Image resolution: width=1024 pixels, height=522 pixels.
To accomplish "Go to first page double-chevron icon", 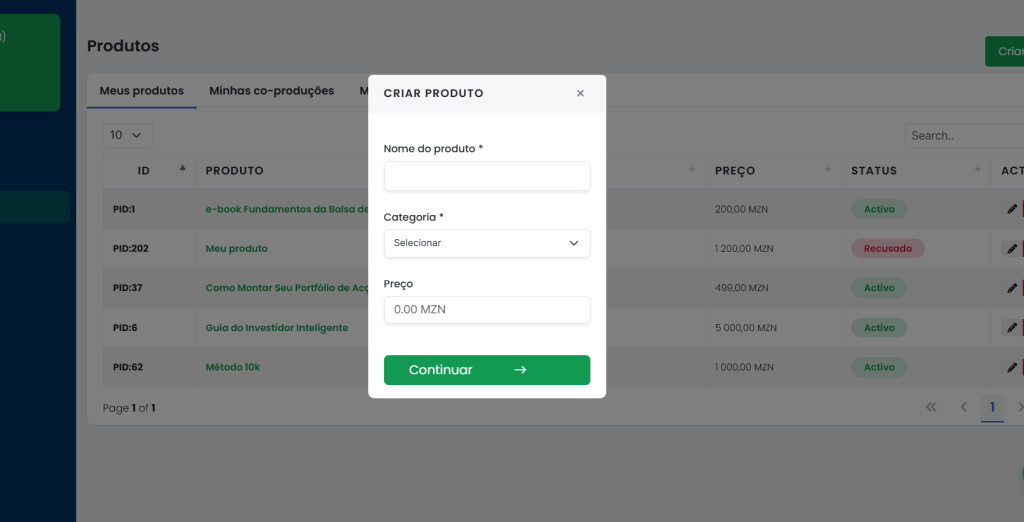I will [x=931, y=407].
